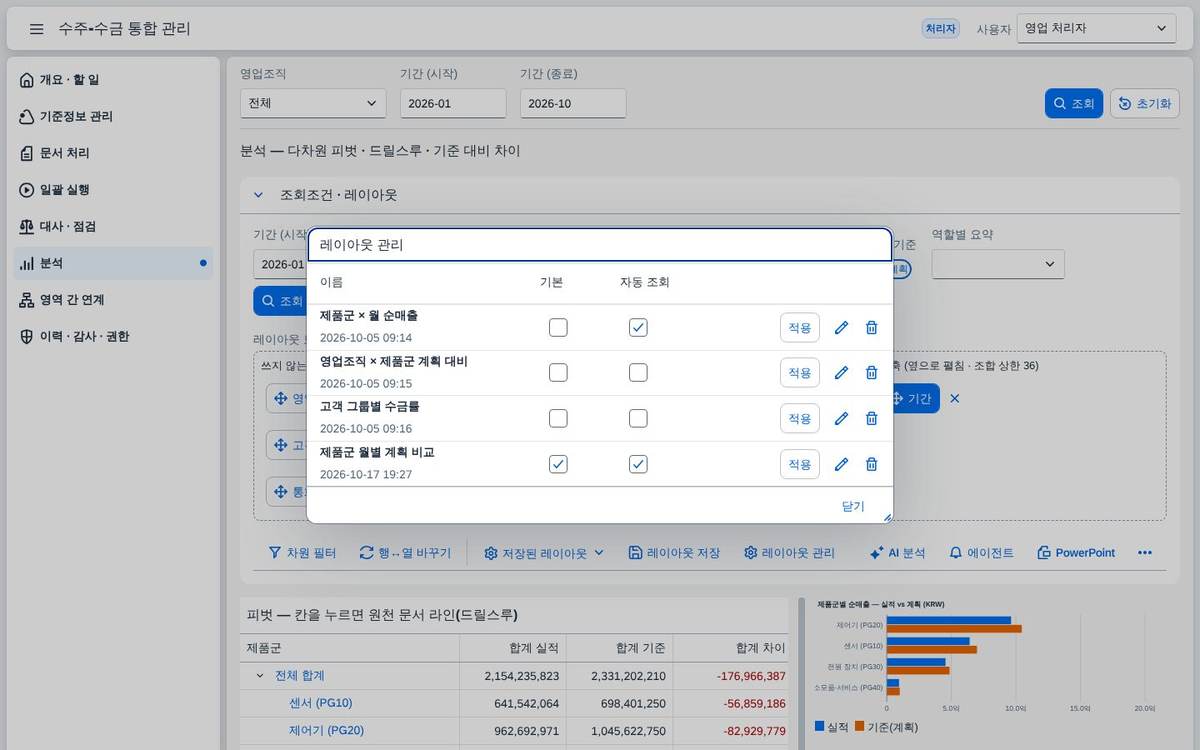Toggle 자동 조회 for 영업조직 × 제품군 계획 대비
1200x750 pixels.
[638, 372]
